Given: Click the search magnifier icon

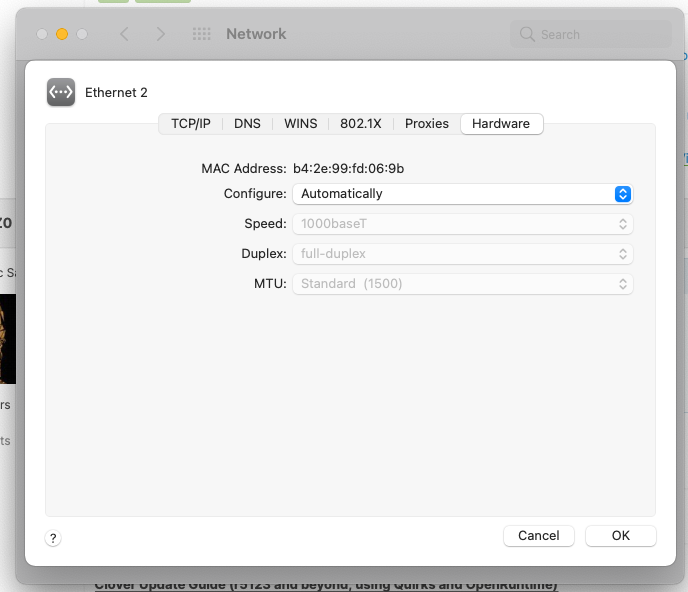Looking at the screenshot, I should point(527,34).
